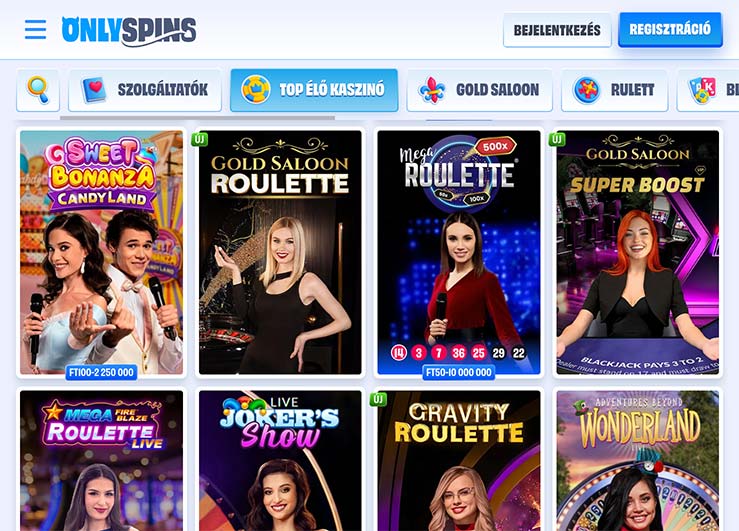Click the Regisztráció button

pyautogui.click(x=670, y=29)
